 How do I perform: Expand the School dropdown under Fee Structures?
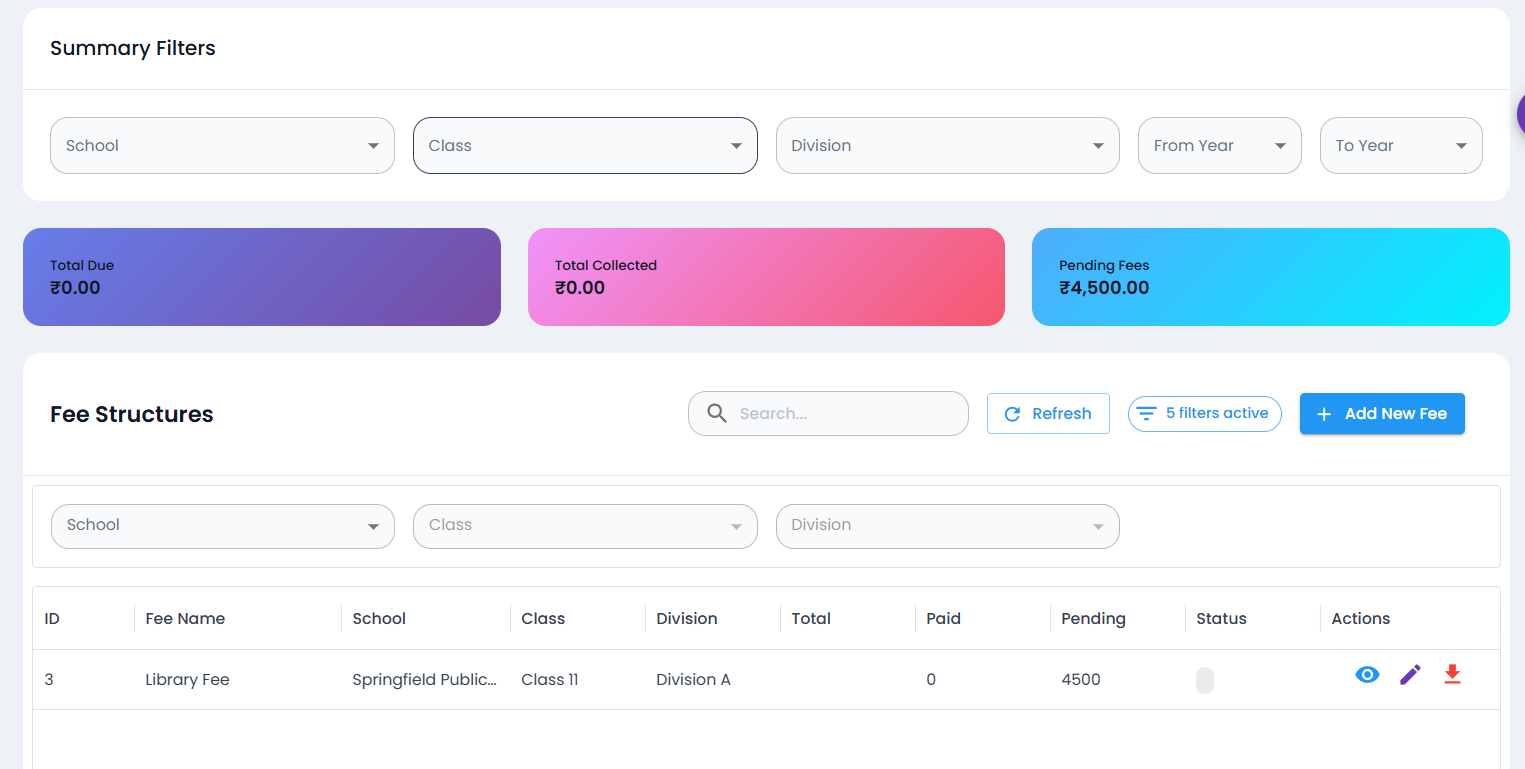point(222,525)
